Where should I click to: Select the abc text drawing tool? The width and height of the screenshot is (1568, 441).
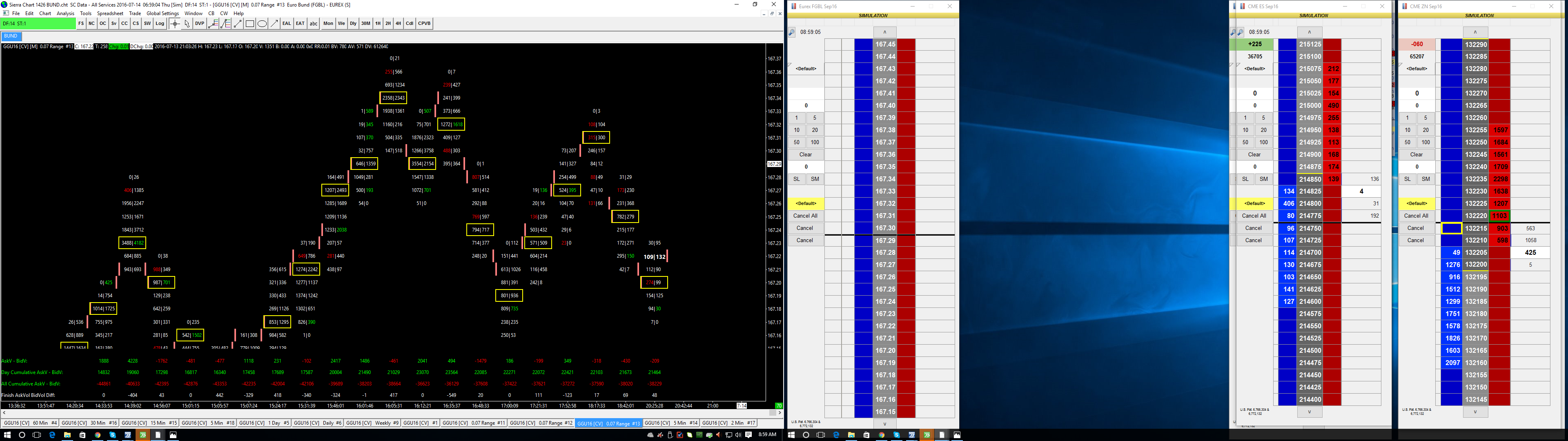click(314, 24)
